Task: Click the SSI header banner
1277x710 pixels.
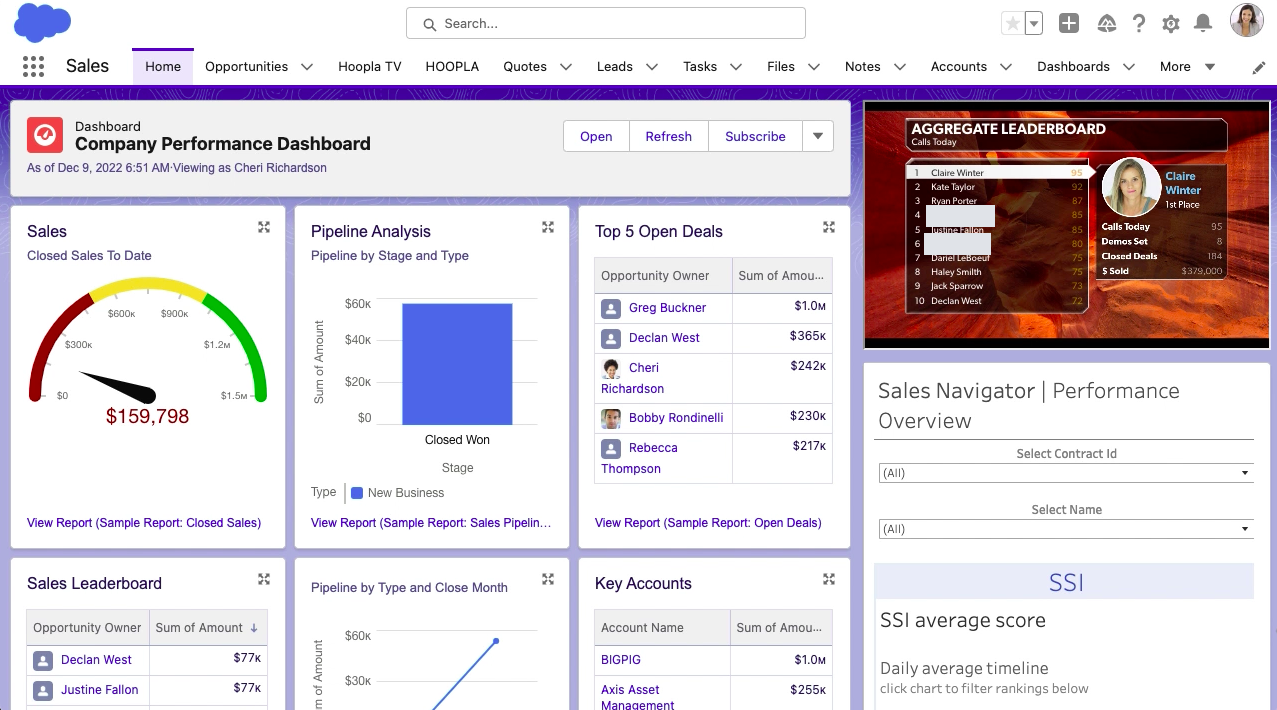Action: pyautogui.click(x=1066, y=582)
